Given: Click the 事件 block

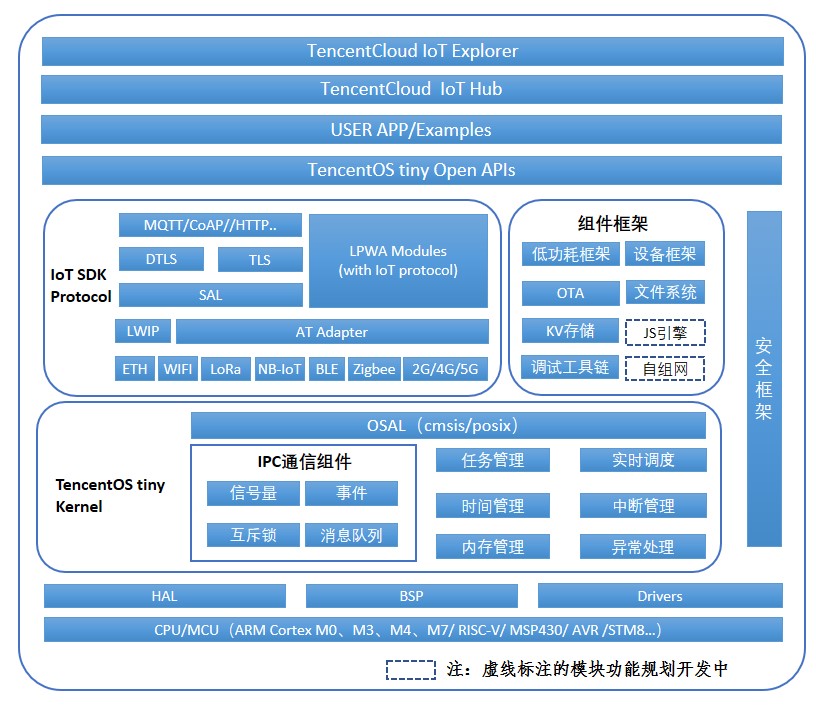Looking at the screenshot, I should (351, 493).
